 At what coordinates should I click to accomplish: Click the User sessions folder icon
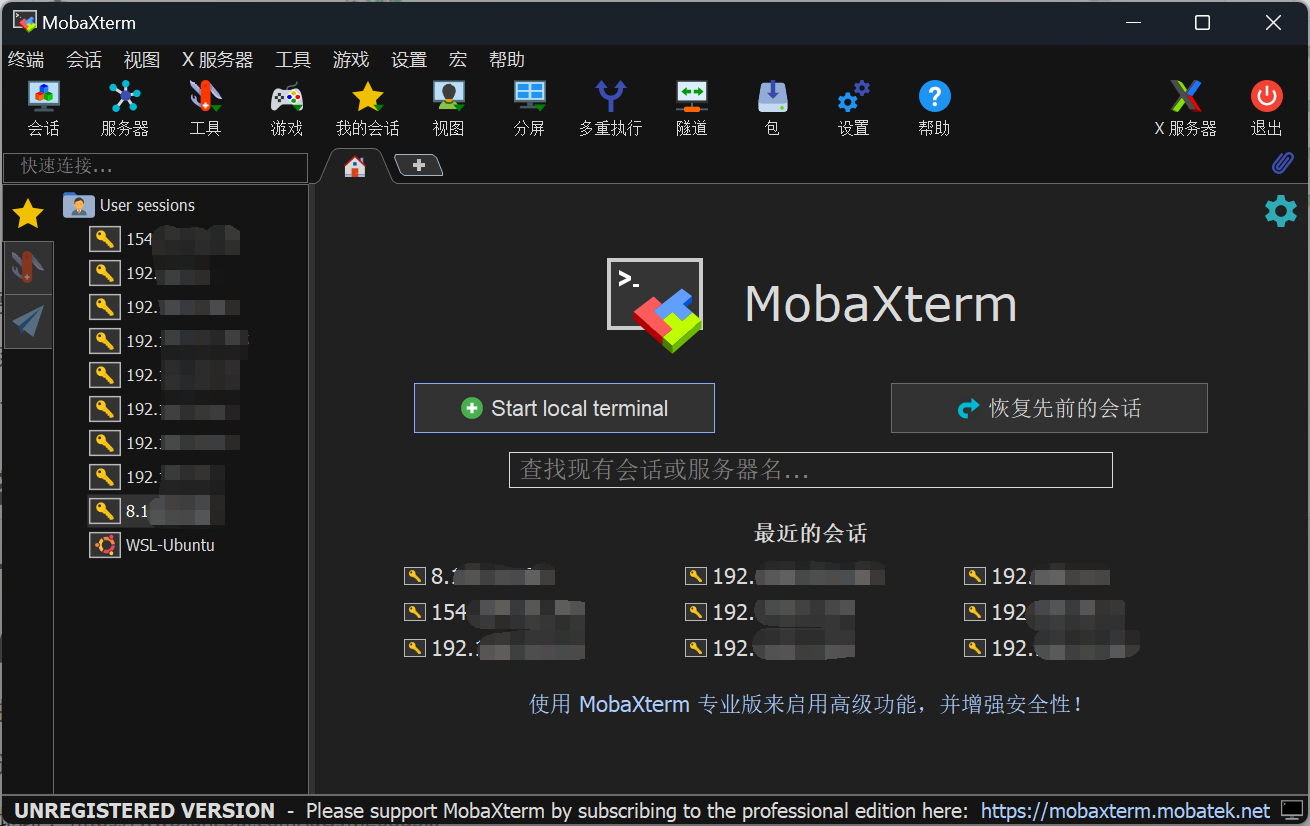pyautogui.click(x=79, y=205)
